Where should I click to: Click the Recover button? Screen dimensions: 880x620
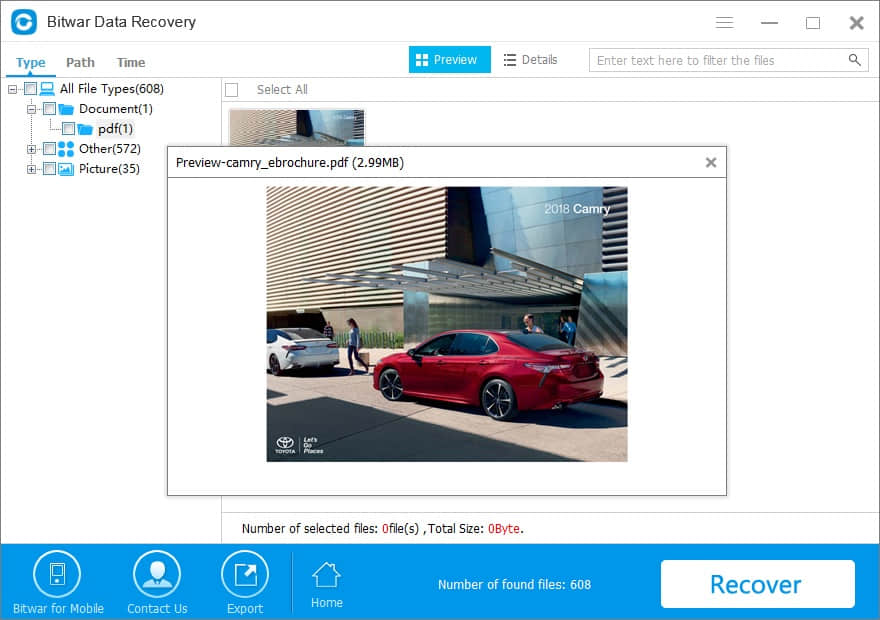click(758, 584)
